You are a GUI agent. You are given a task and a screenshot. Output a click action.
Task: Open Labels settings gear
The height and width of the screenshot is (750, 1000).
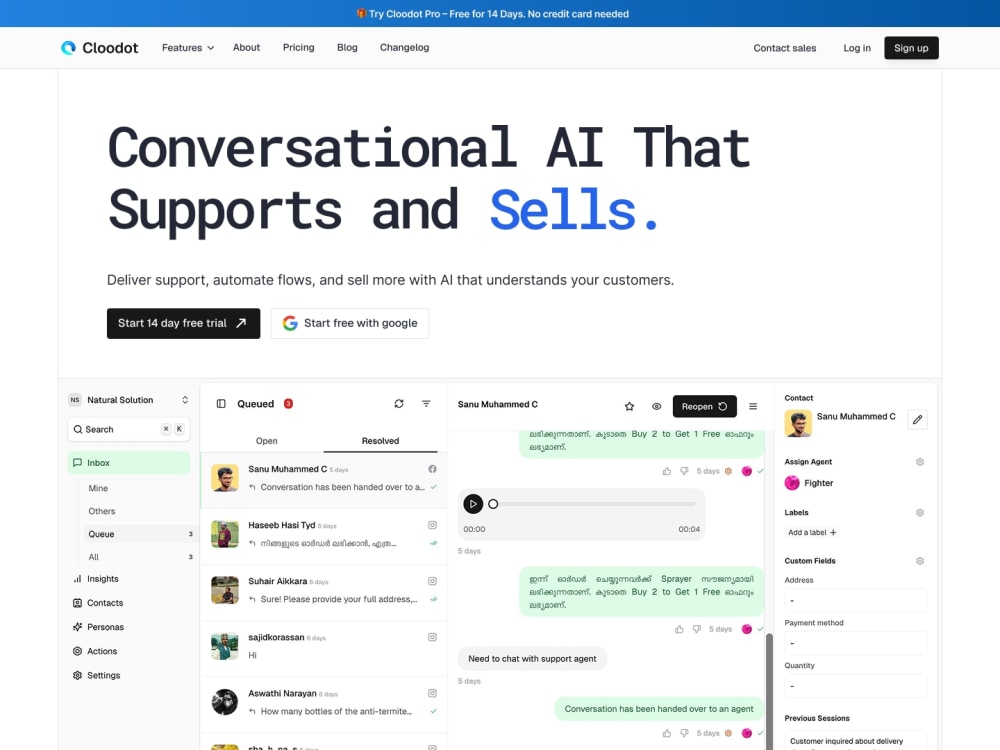(920, 513)
